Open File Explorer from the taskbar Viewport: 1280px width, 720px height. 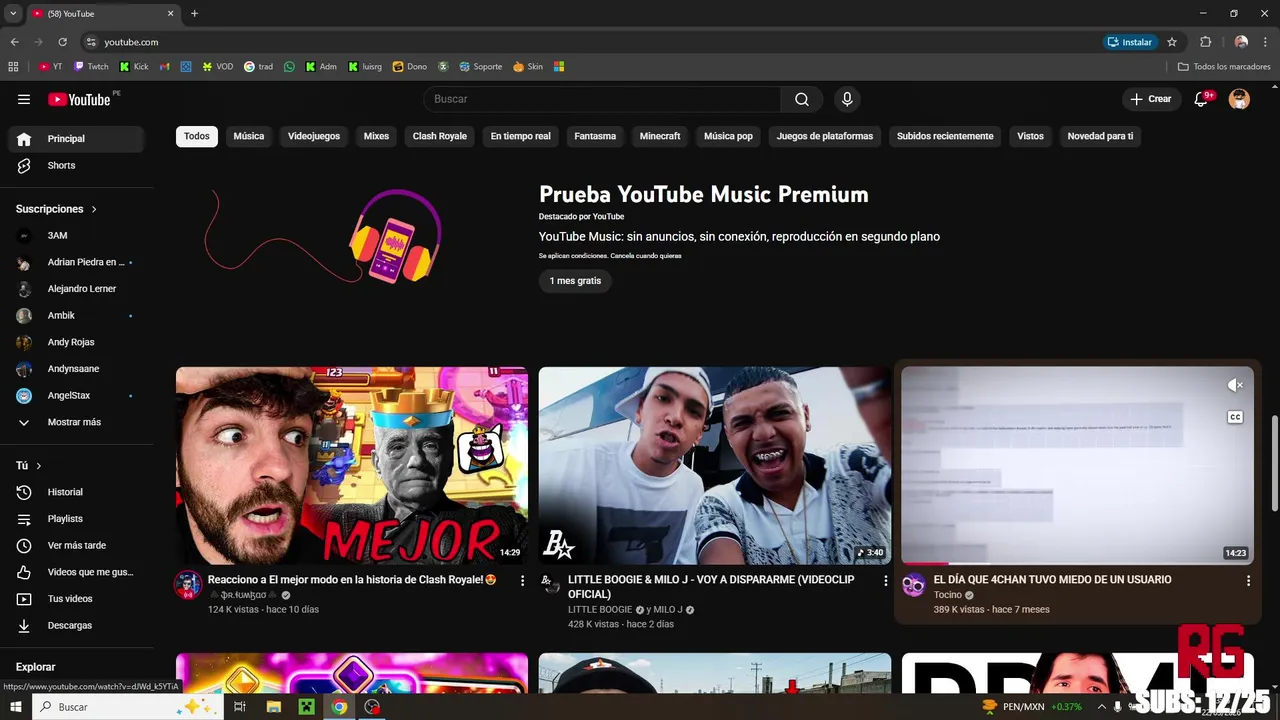274,707
